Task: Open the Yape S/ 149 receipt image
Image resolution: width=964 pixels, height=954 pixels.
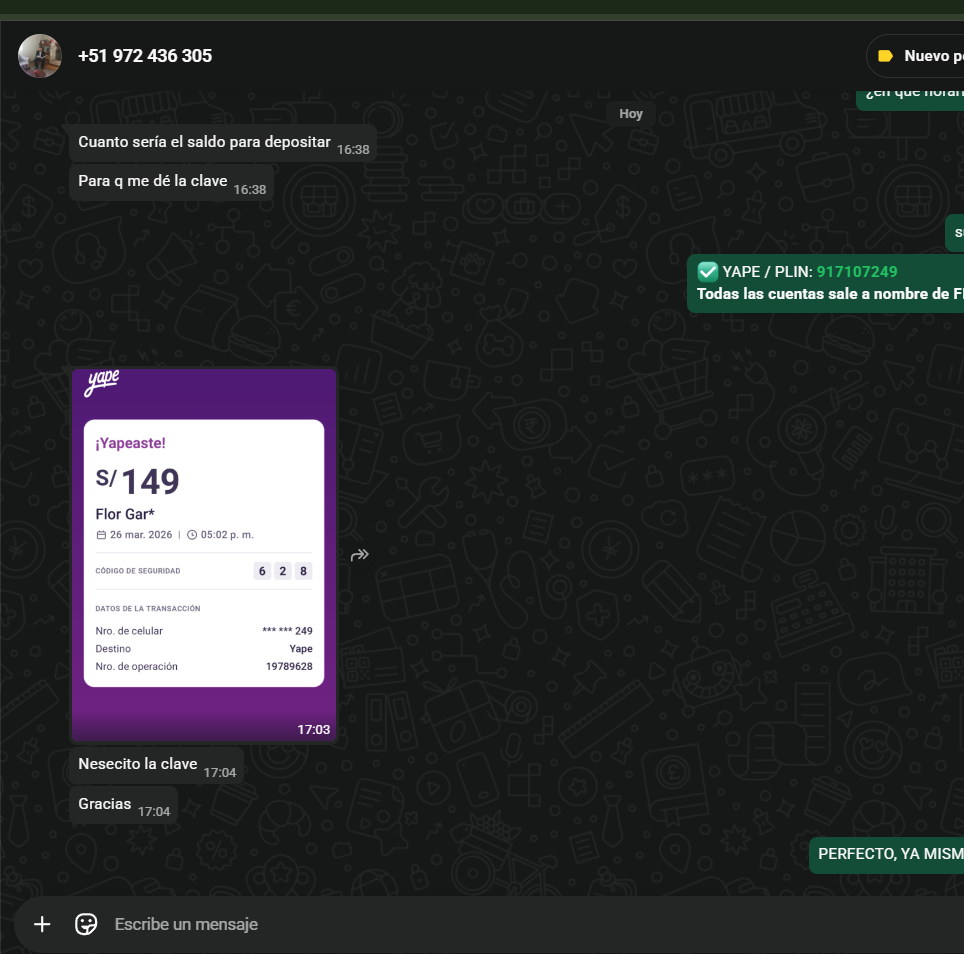Action: pyautogui.click(x=204, y=554)
